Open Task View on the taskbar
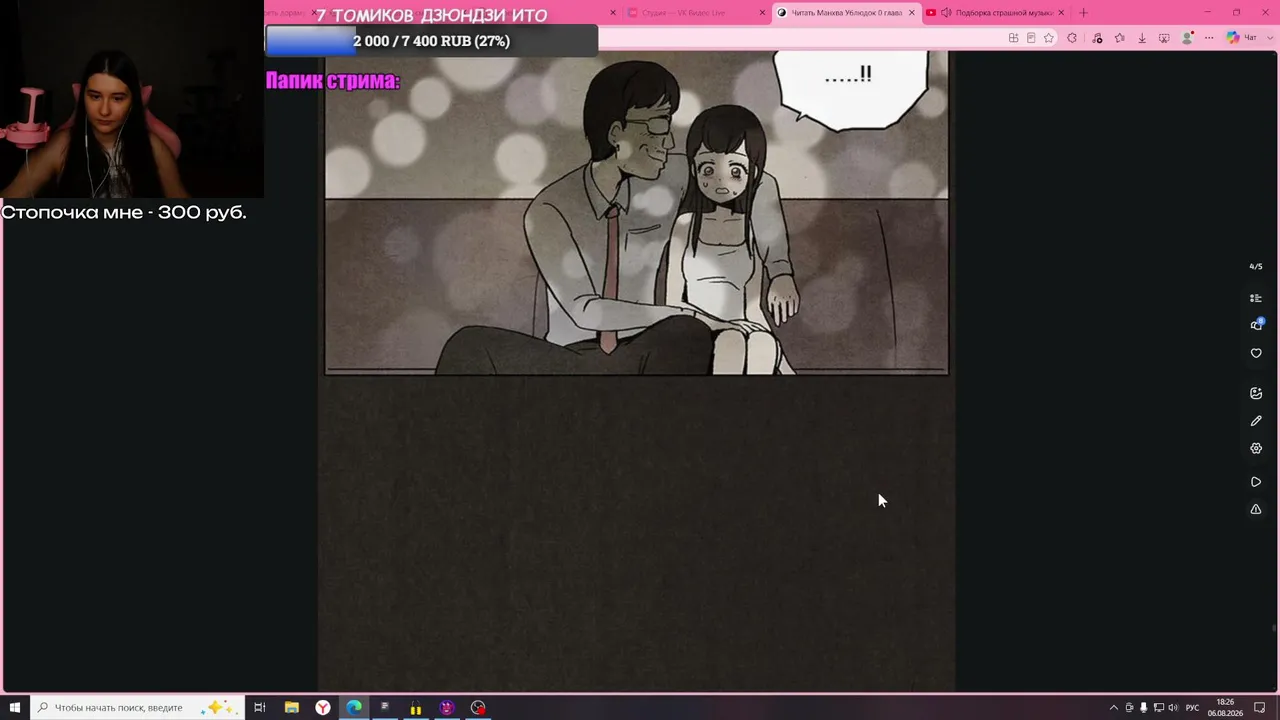This screenshot has width=1280, height=720. click(x=259, y=708)
